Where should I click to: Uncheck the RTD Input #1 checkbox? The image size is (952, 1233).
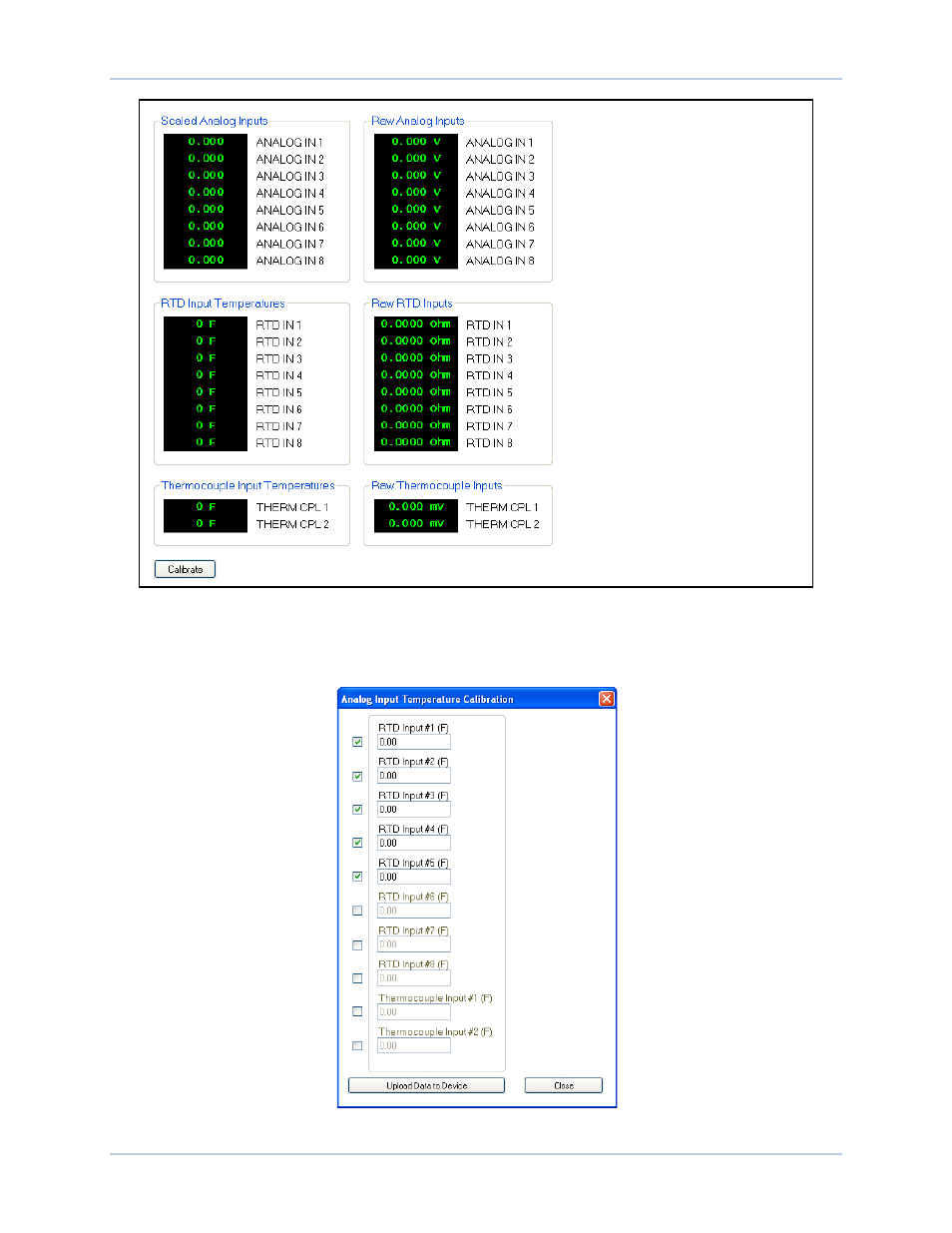357,742
